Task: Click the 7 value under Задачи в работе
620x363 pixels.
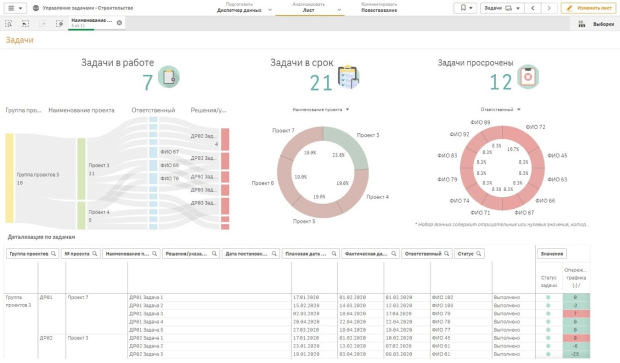Action: pos(147,83)
